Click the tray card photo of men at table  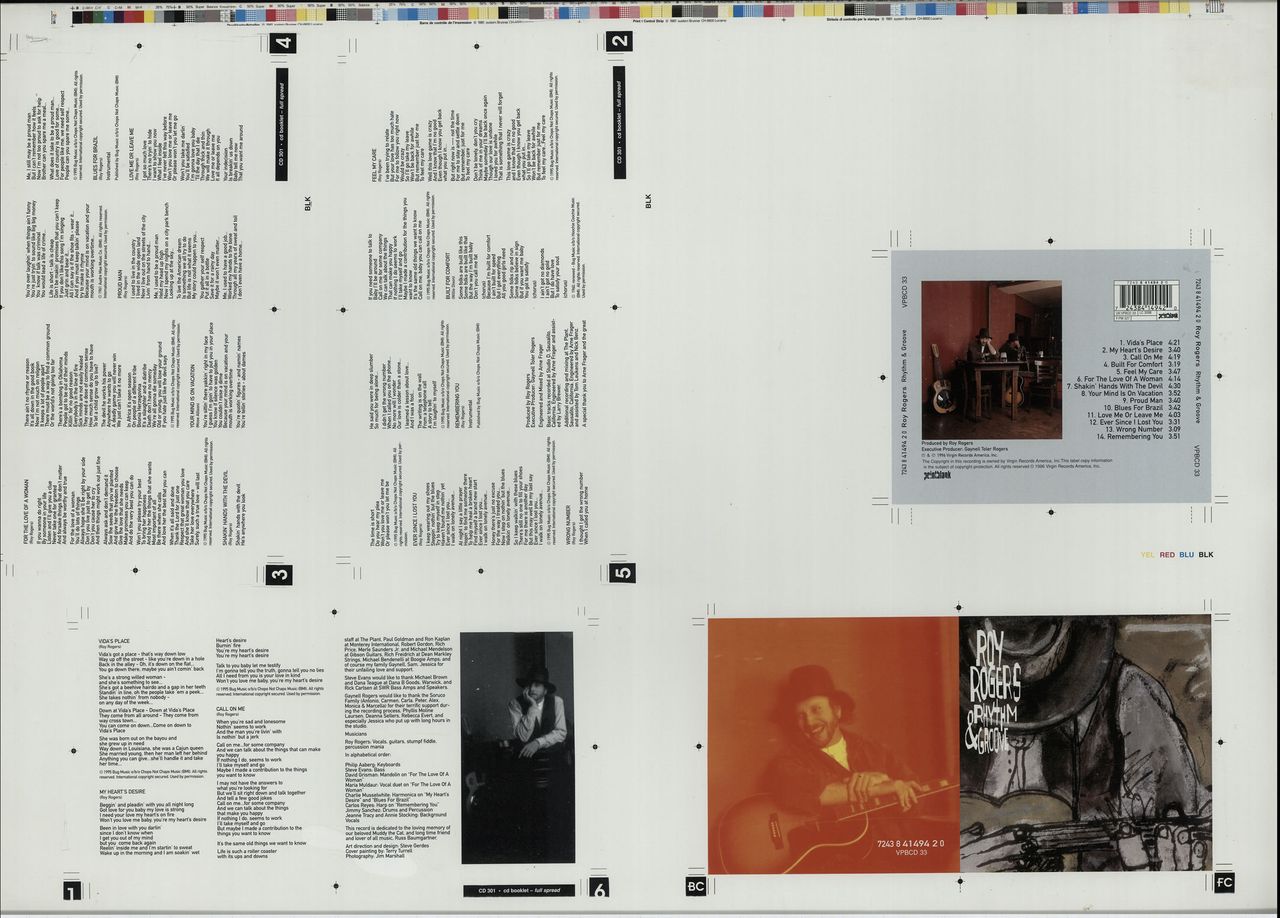pos(991,360)
